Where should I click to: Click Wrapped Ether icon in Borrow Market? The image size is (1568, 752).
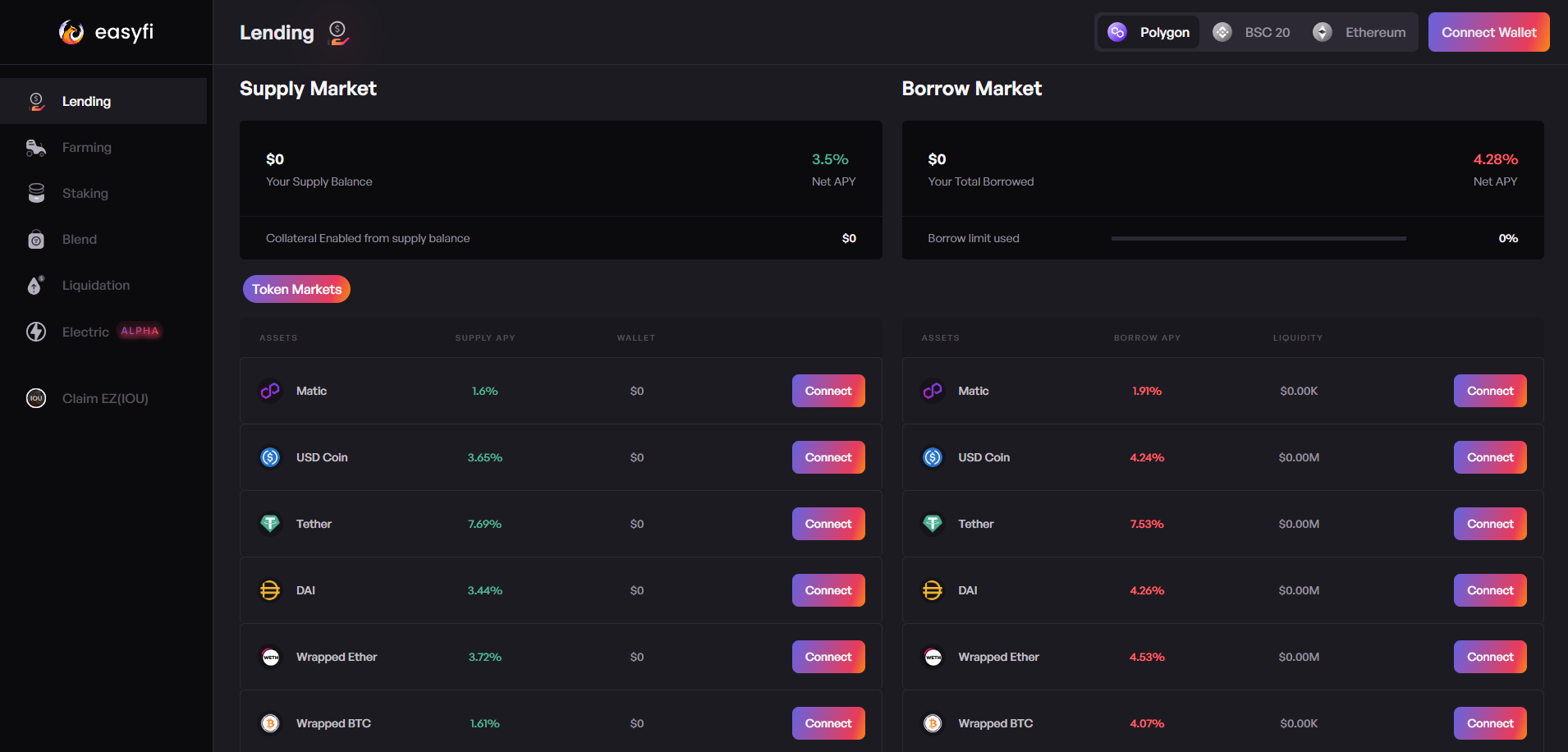[933, 657]
